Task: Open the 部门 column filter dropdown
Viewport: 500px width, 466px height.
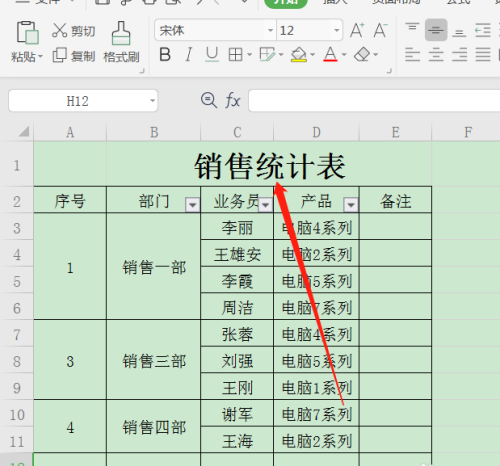Action: point(192,204)
